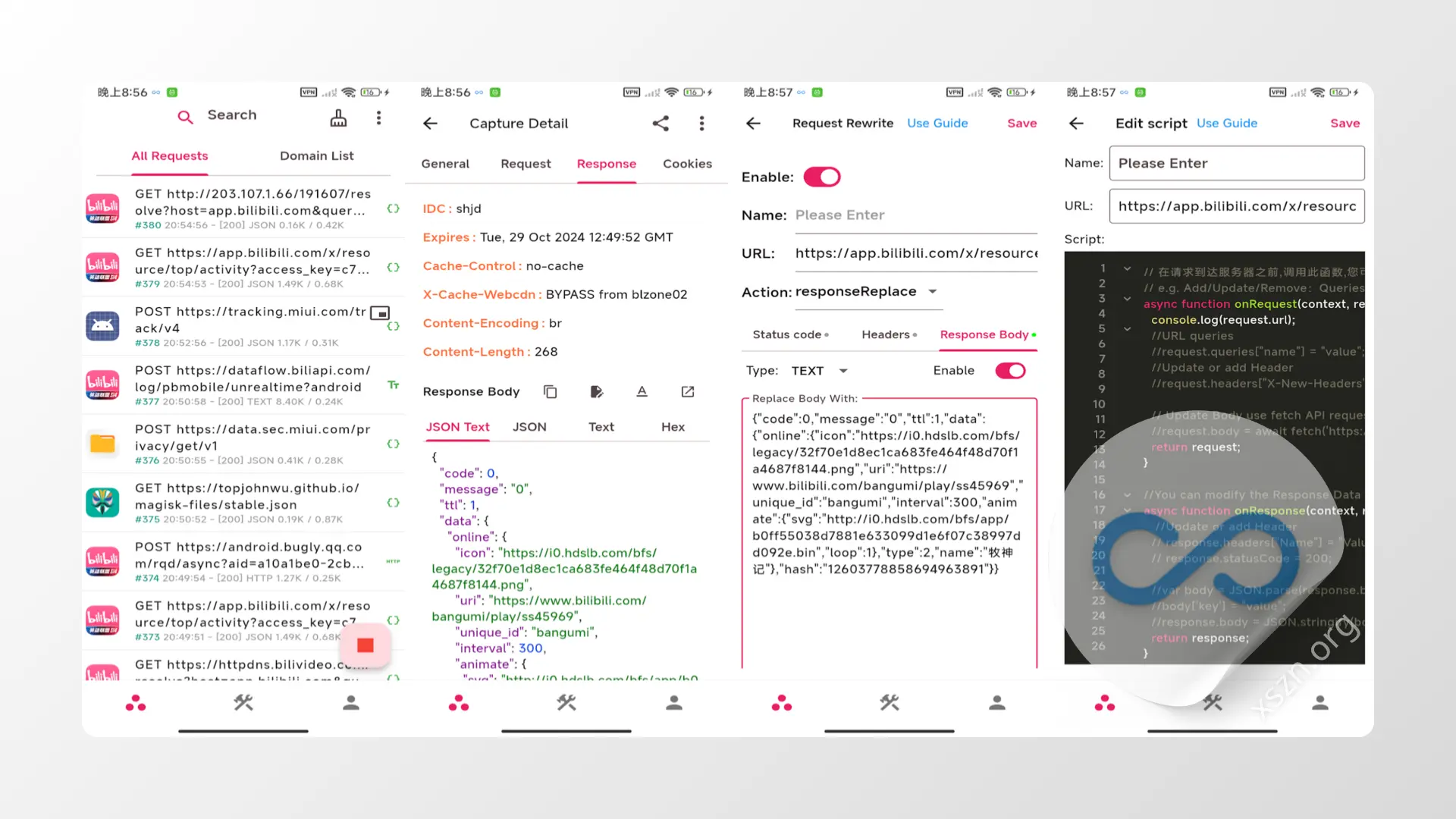Viewport: 1456px width, 819px height.
Task: Tap text highlight icon by Response Body
Action: (642, 392)
